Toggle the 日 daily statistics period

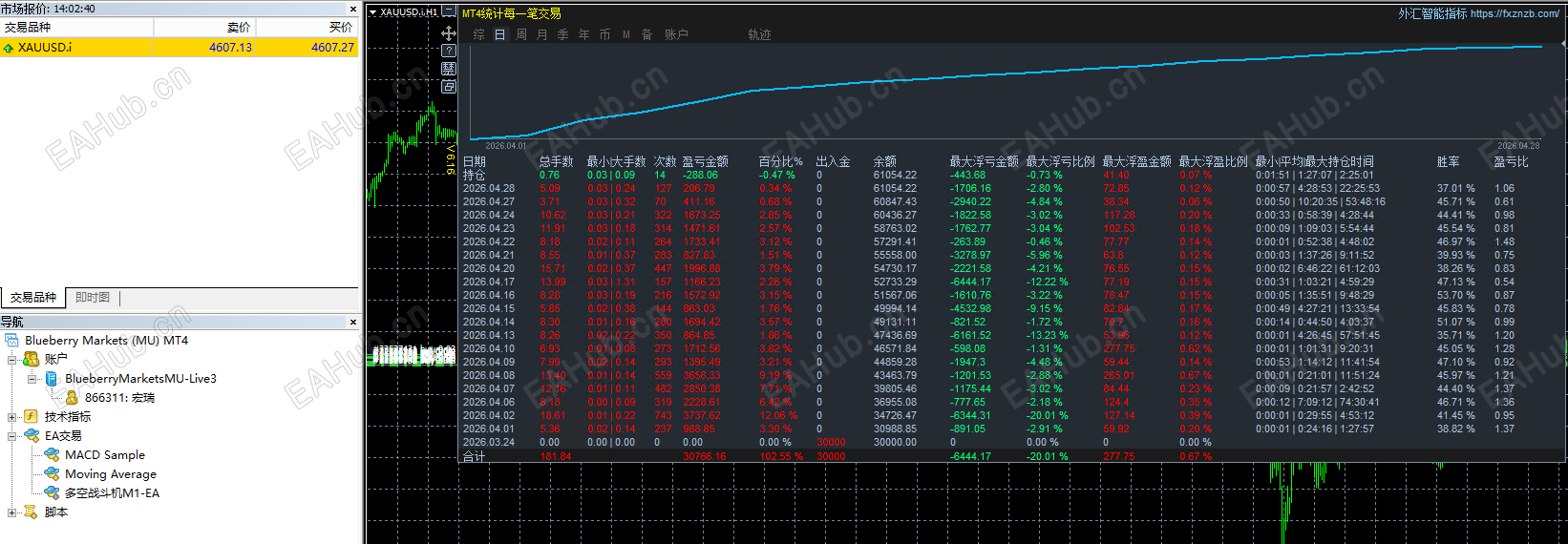click(x=499, y=34)
